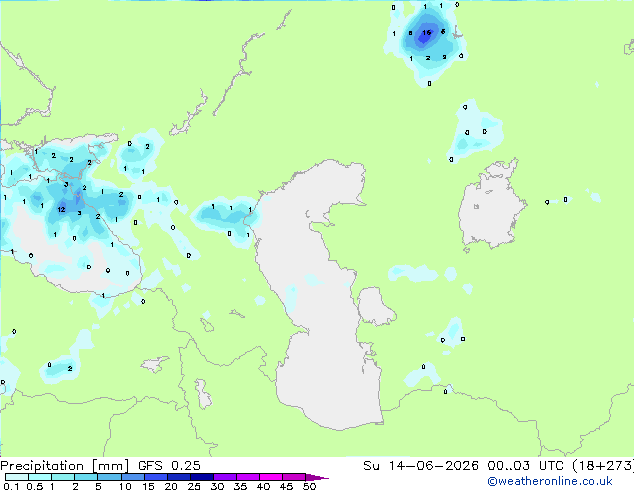Click the '12' precipitation value on map
The height and width of the screenshot is (490, 634).
pos(61,209)
